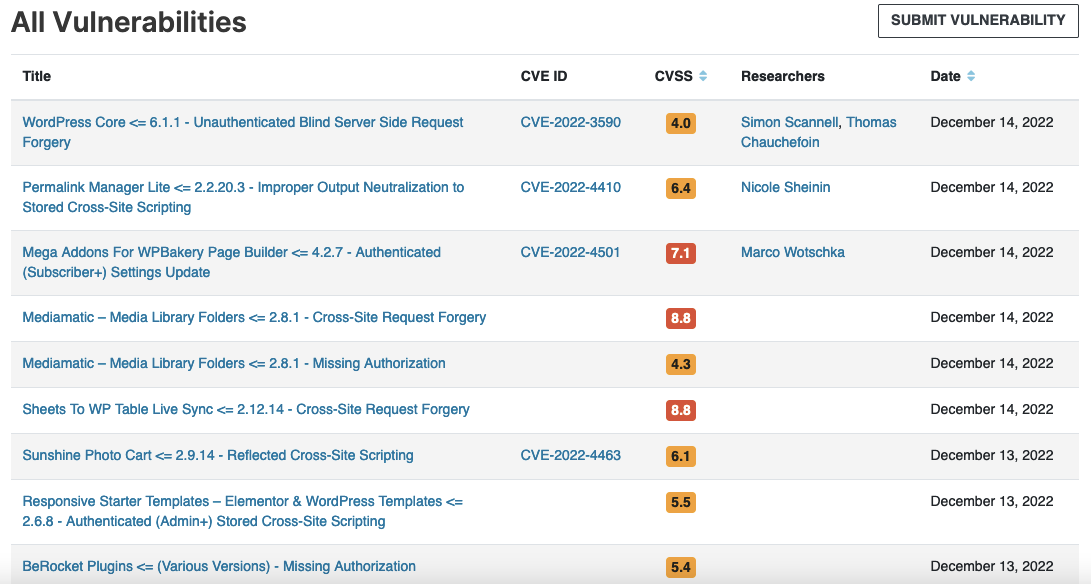Viewport: 1091px width, 584px height.
Task: Click the 5.4 CVSS score badge
Action: click(680, 567)
